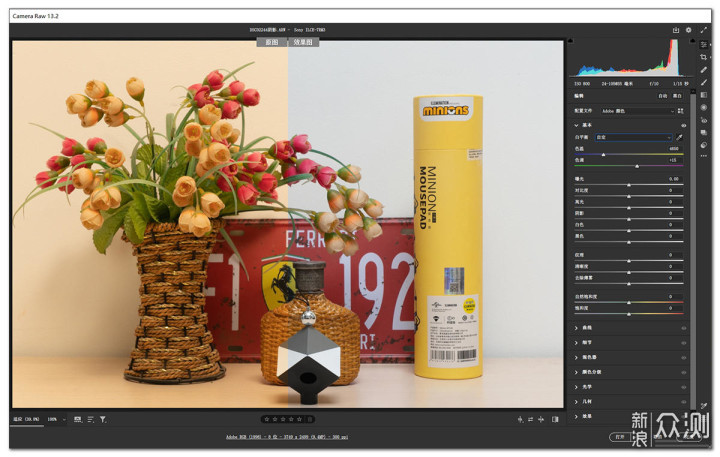Toggle full screen mode arrow icon
The image size is (720, 457).
tap(703, 30)
